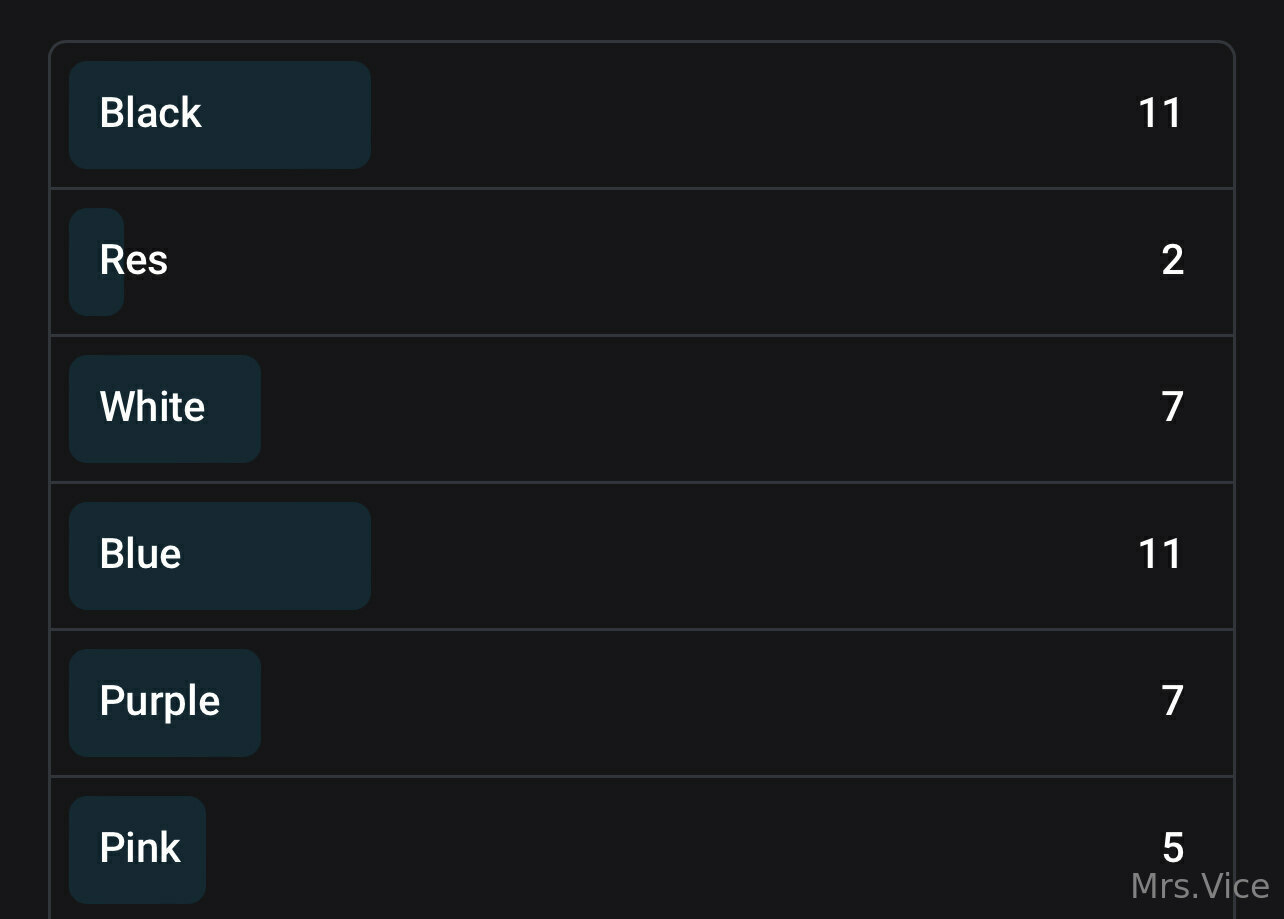Image resolution: width=1284 pixels, height=919 pixels.
Task: Click the vote count 11 for Black
Action: pyautogui.click(x=1160, y=113)
